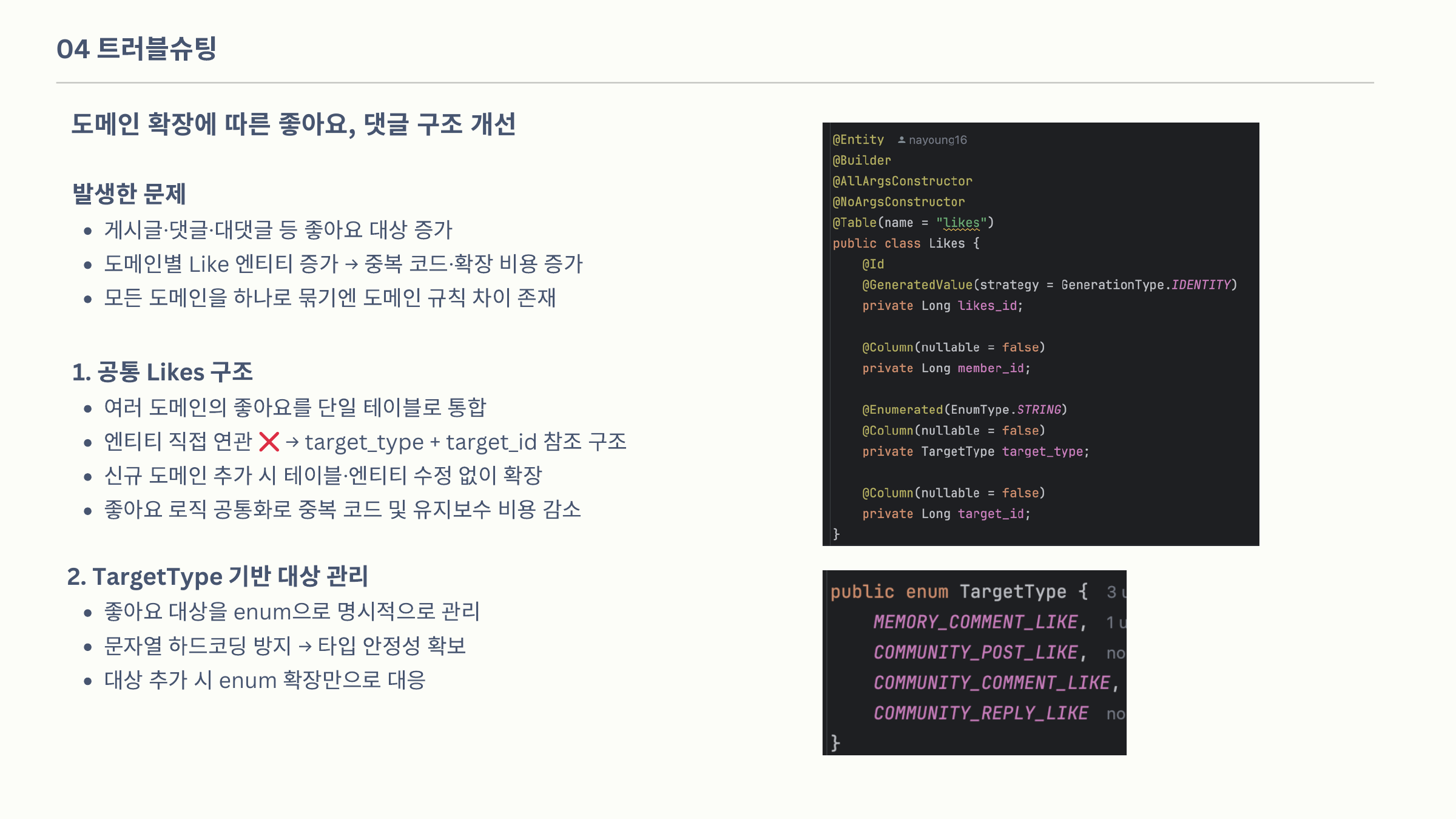Click the '@Builder' annotation
Screen dimensions: 1456x819
click(x=862, y=160)
